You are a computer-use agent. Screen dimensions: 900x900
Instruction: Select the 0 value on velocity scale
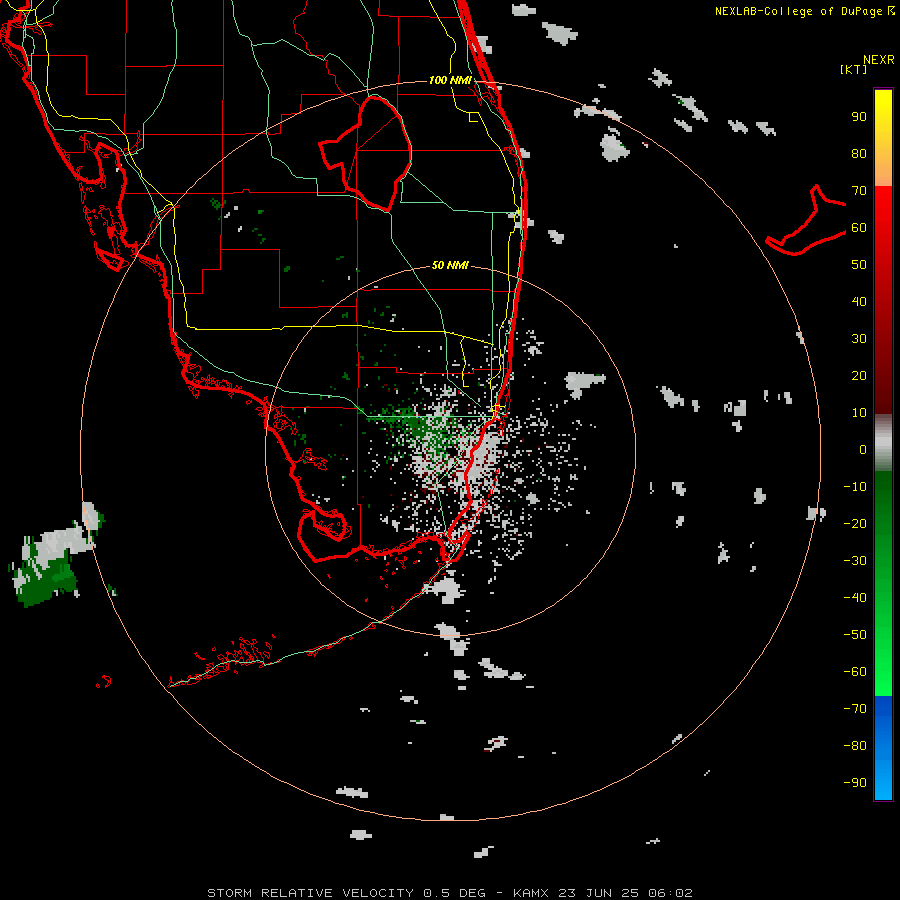863,450
